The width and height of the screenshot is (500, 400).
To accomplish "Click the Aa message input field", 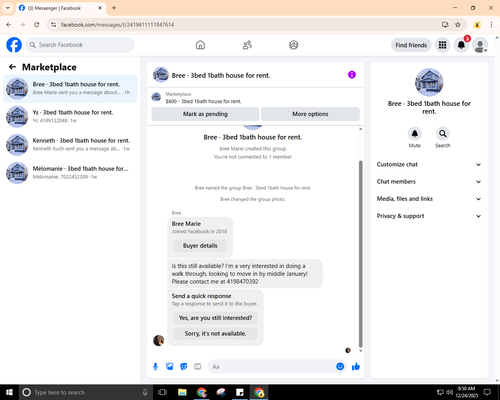I will (x=272, y=367).
